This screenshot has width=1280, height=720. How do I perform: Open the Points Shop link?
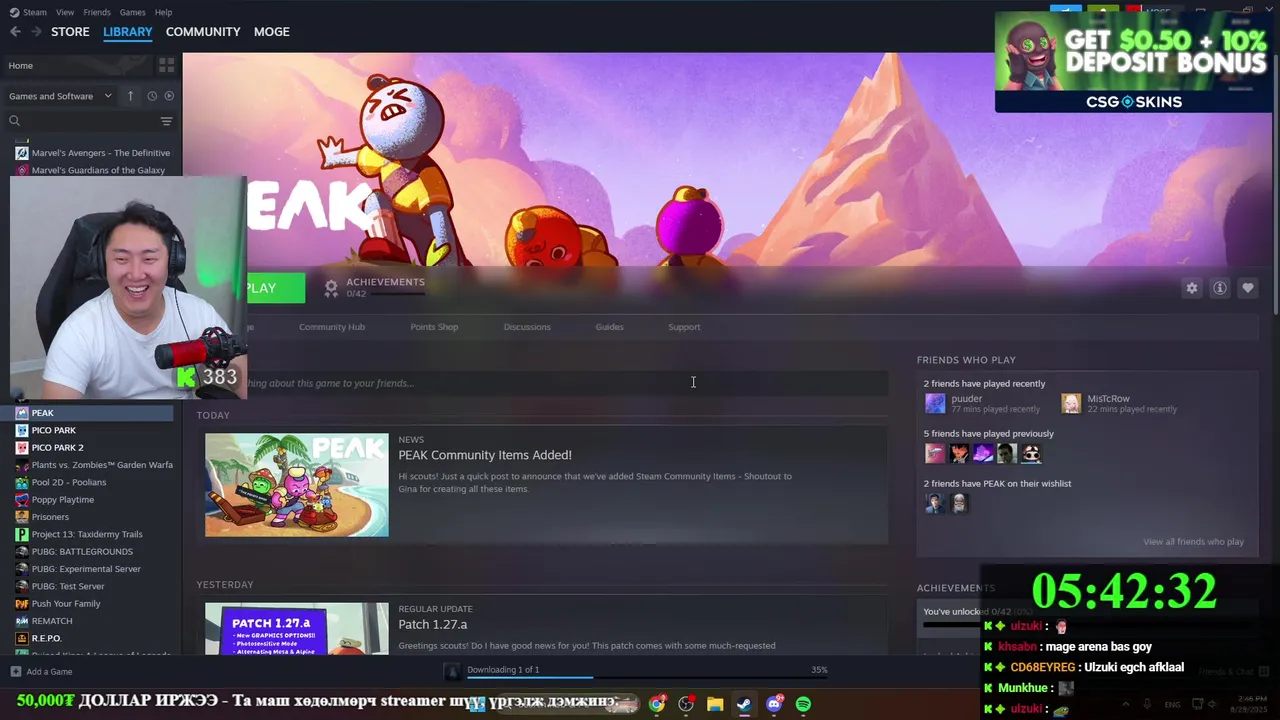(434, 327)
